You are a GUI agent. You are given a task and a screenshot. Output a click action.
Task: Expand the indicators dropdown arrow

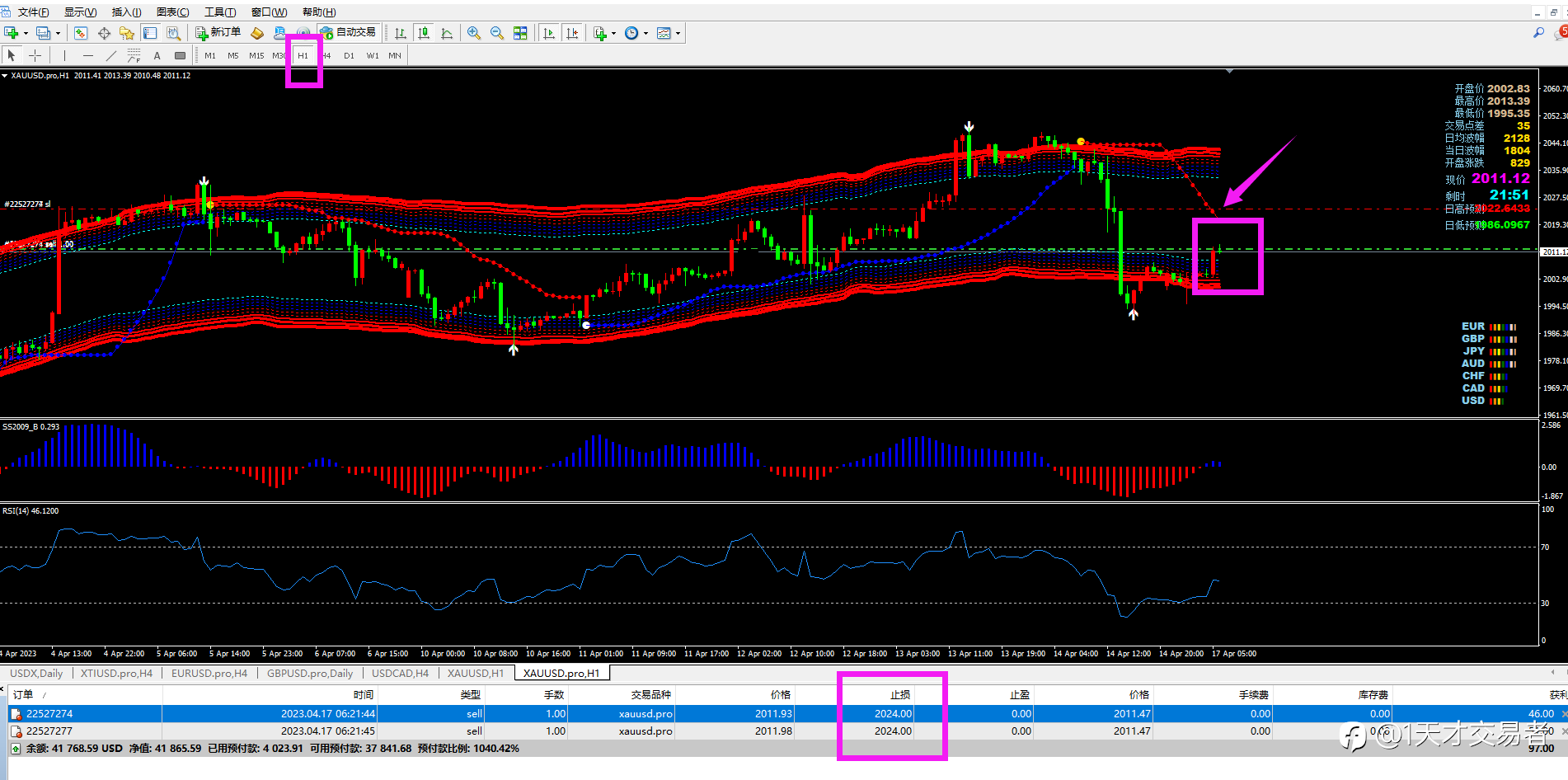[613, 34]
